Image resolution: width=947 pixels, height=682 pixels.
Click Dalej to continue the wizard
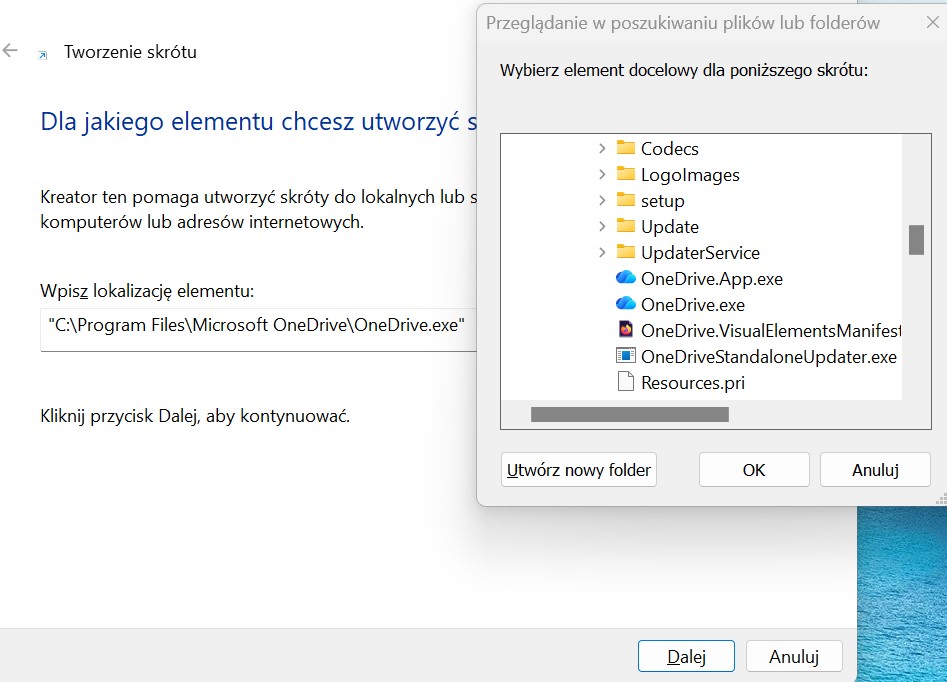coord(686,657)
